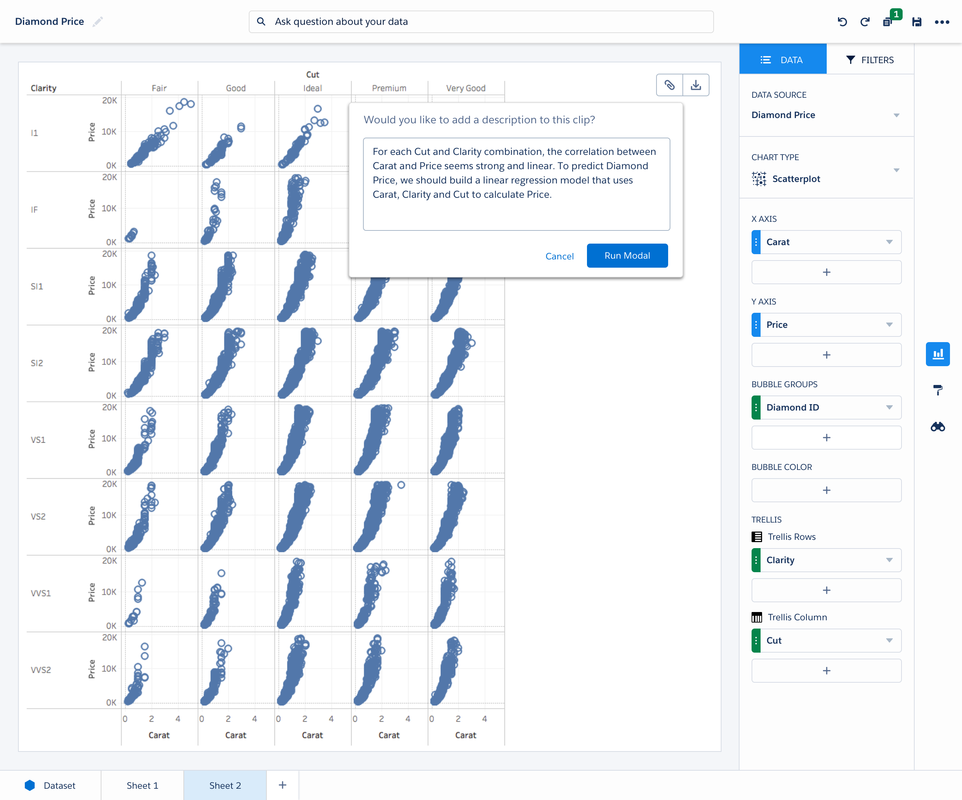Click the SI1 clarity row label
962x800 pixels.
point(37,287)
